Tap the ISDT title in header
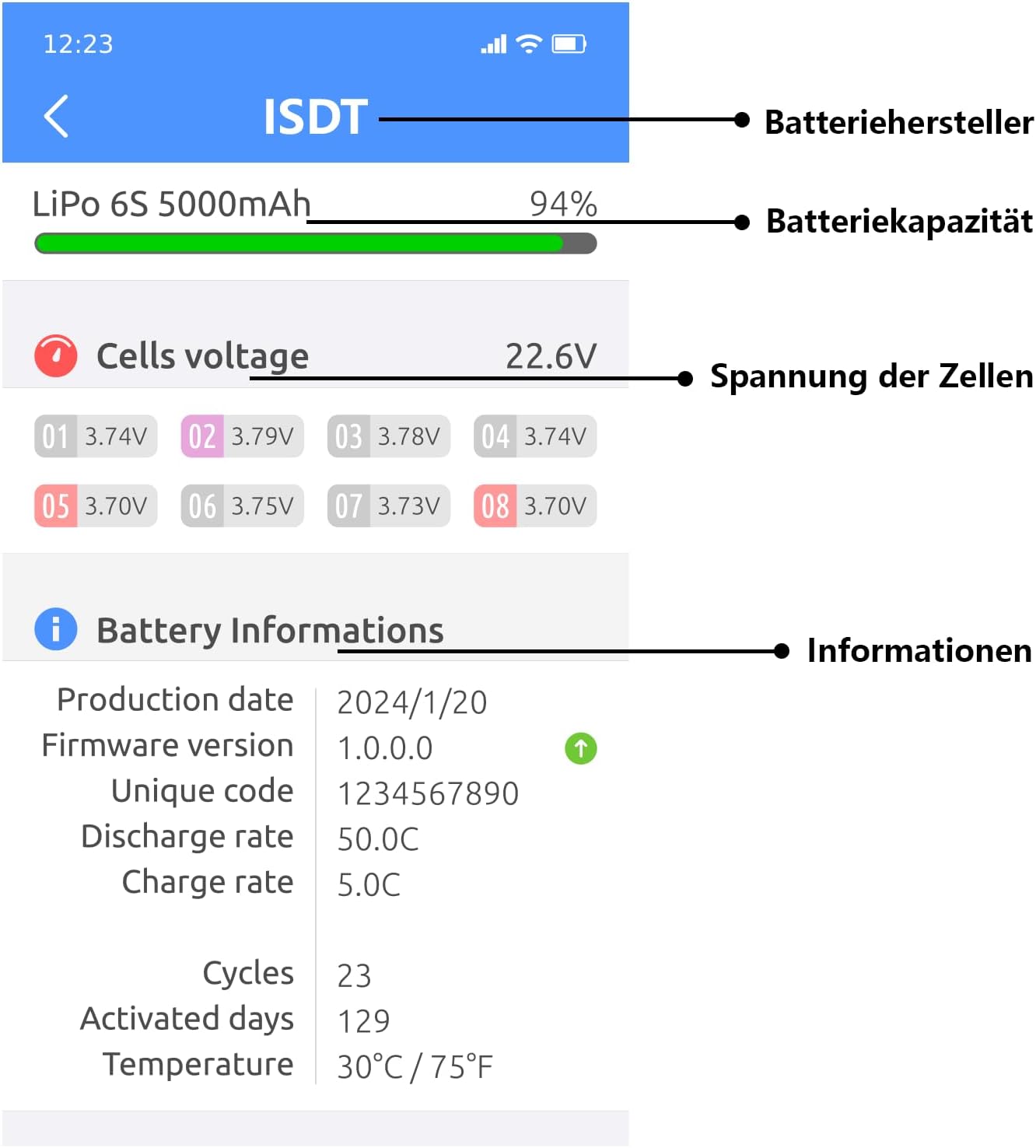 click(x=315, y=117)
